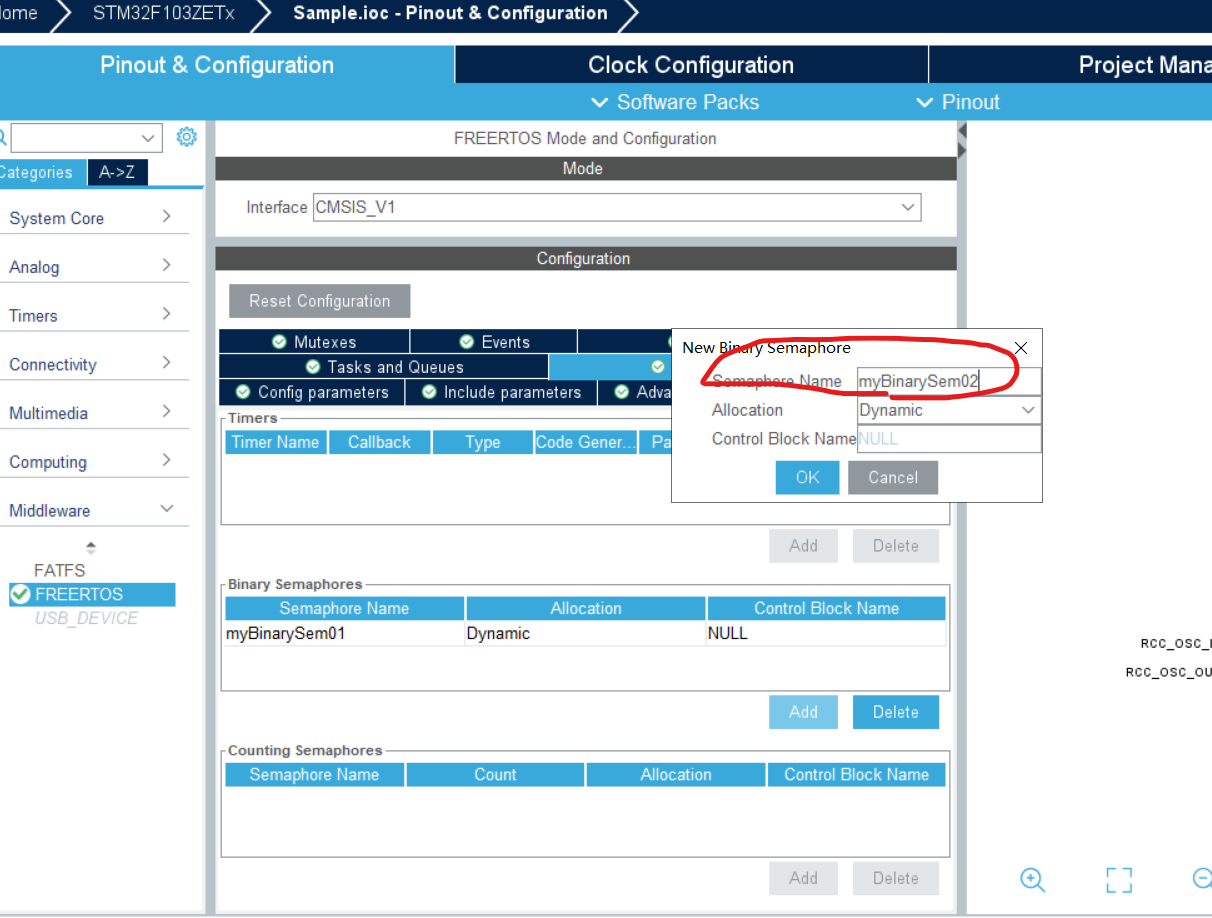Fit the pinout view to the window

pyautogui.click(x=1119, y=880)
